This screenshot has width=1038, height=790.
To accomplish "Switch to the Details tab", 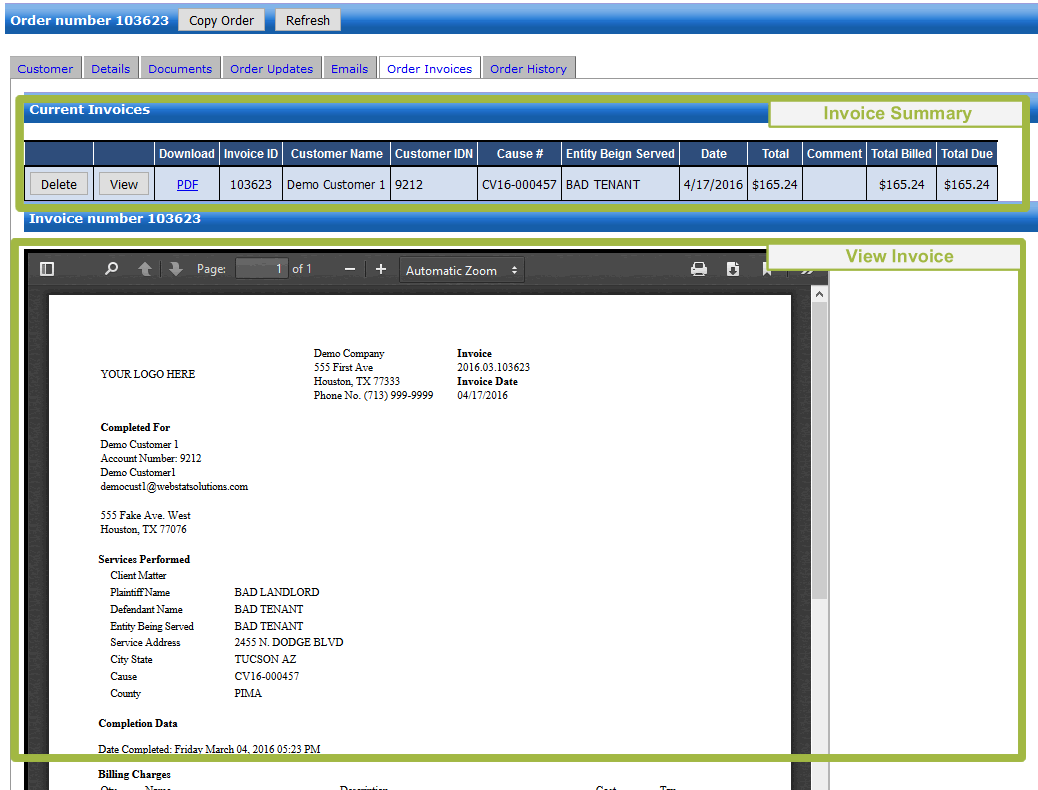I will point(111,68).
